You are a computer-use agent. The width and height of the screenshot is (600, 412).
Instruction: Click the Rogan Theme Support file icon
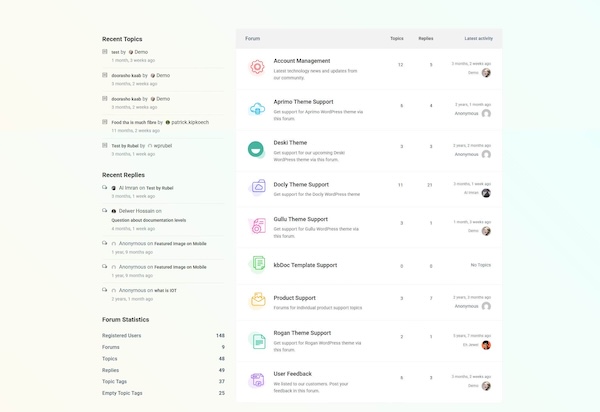pyautogui.click(x=258, y=340)
